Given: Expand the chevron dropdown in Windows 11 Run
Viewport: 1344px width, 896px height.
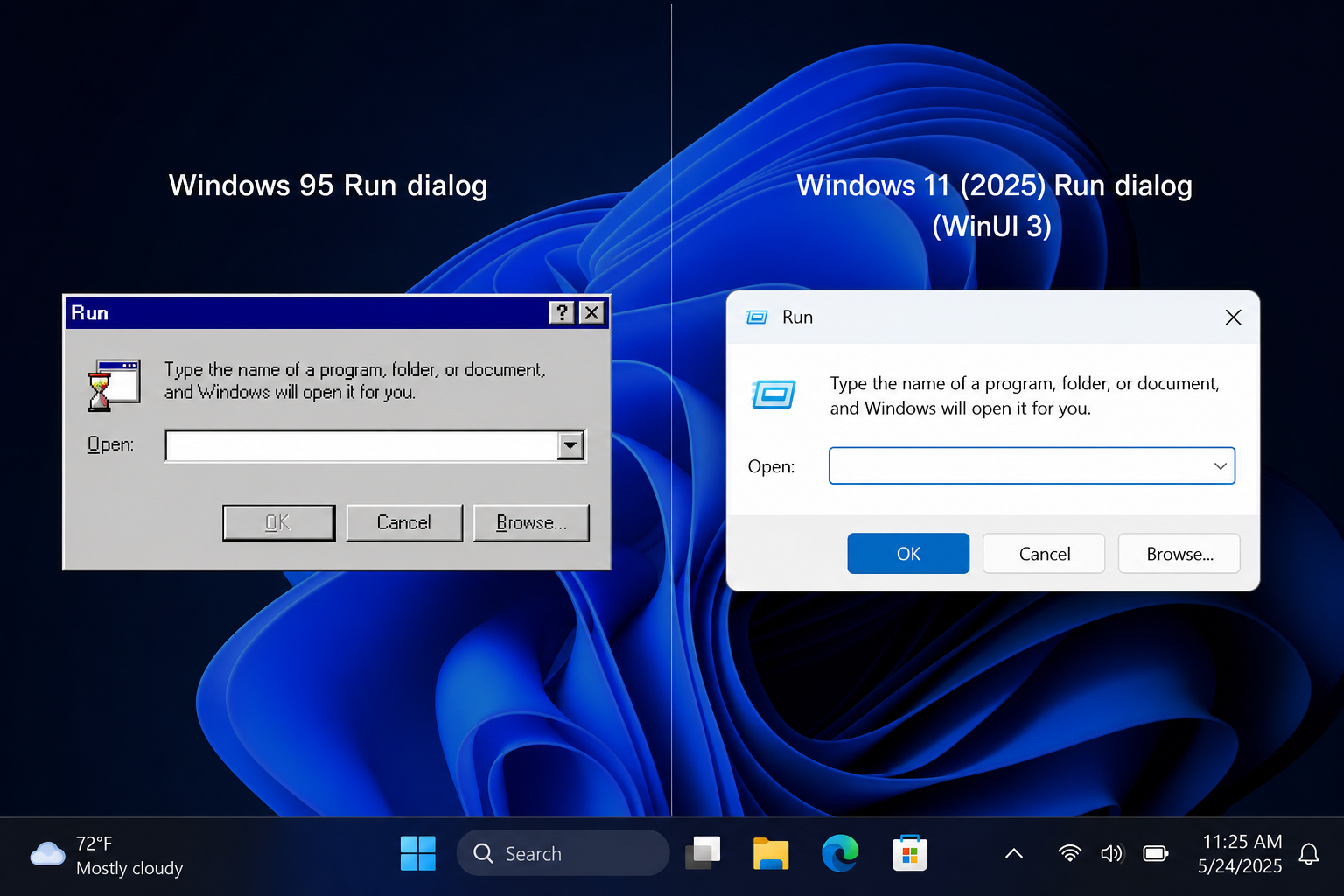Looking at the screenshot, I should pyautogui.click(x=1221, y=465).
